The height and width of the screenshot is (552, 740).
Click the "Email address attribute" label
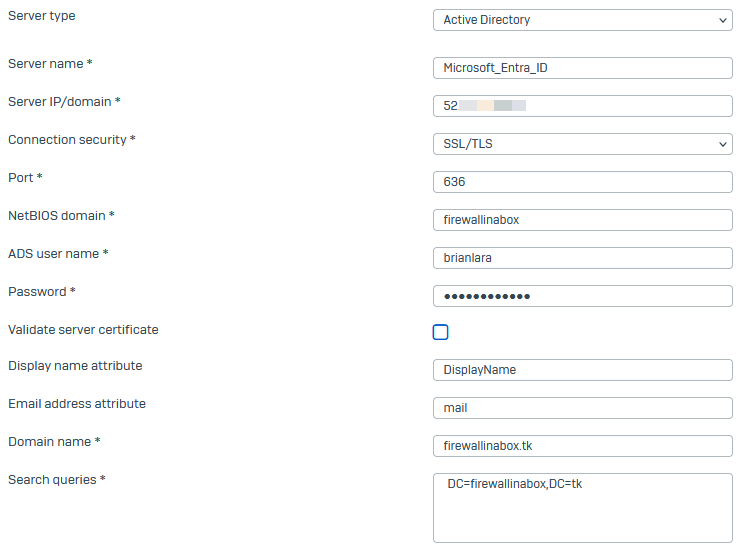click(77, 404)
